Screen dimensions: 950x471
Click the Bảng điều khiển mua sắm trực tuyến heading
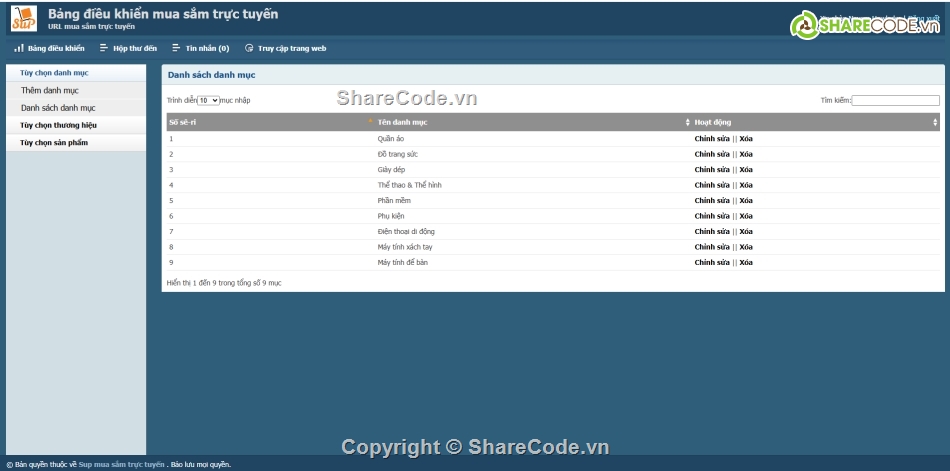(x=163, y=14)
